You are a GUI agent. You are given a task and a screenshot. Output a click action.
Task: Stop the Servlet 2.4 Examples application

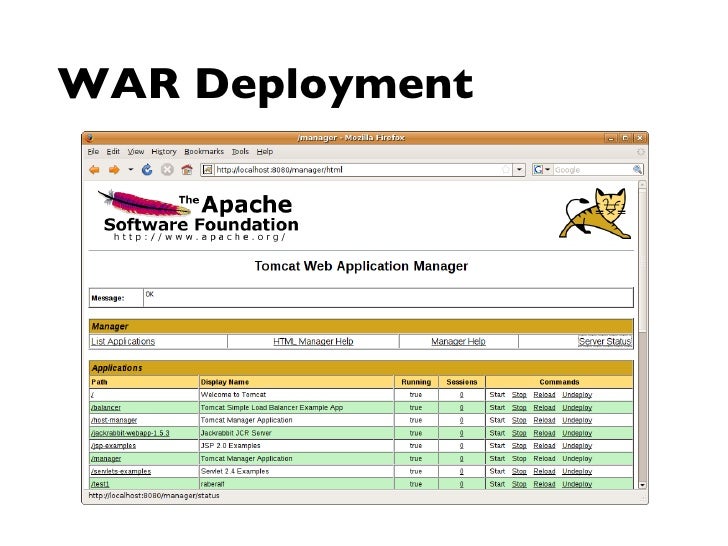[x=519, y=471]
